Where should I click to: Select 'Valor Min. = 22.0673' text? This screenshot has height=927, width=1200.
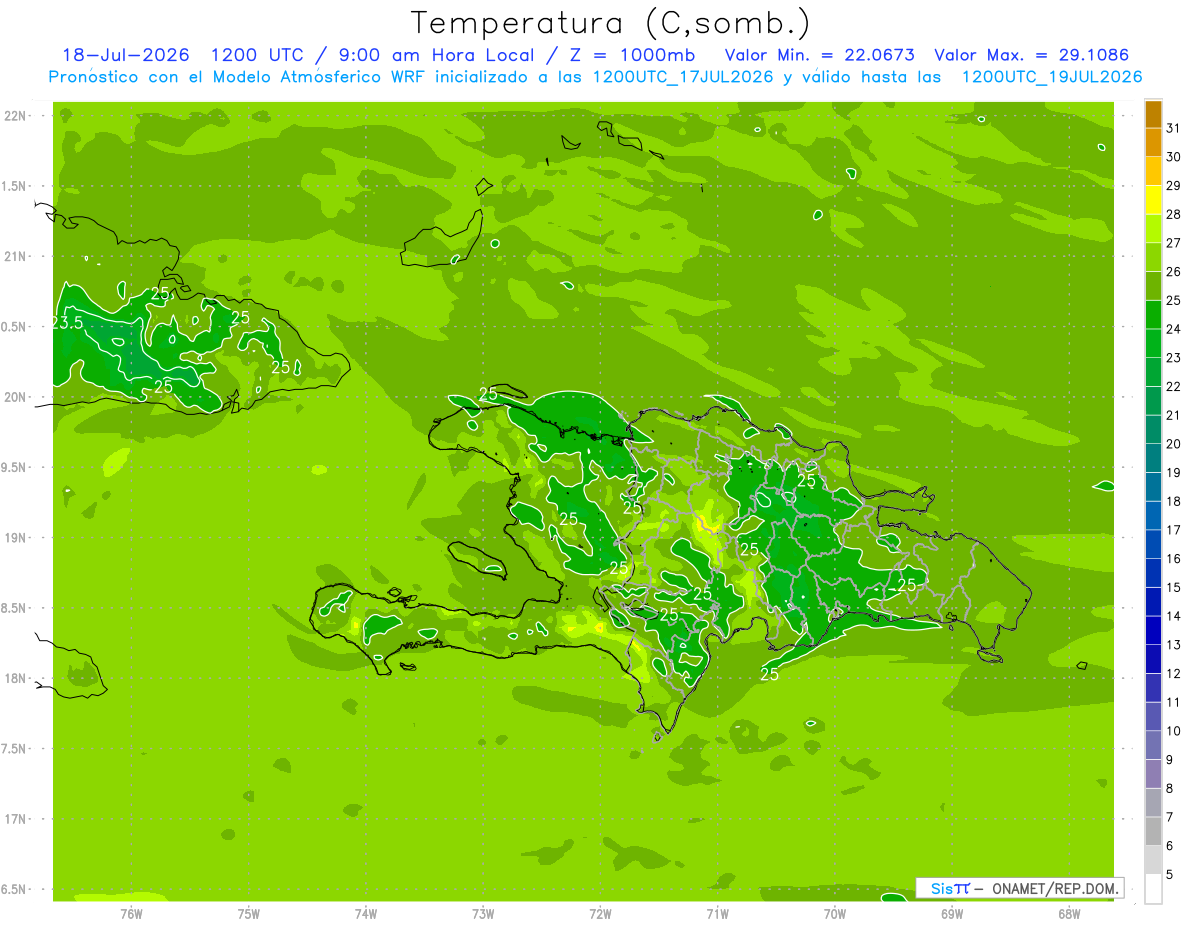[819, 55]
